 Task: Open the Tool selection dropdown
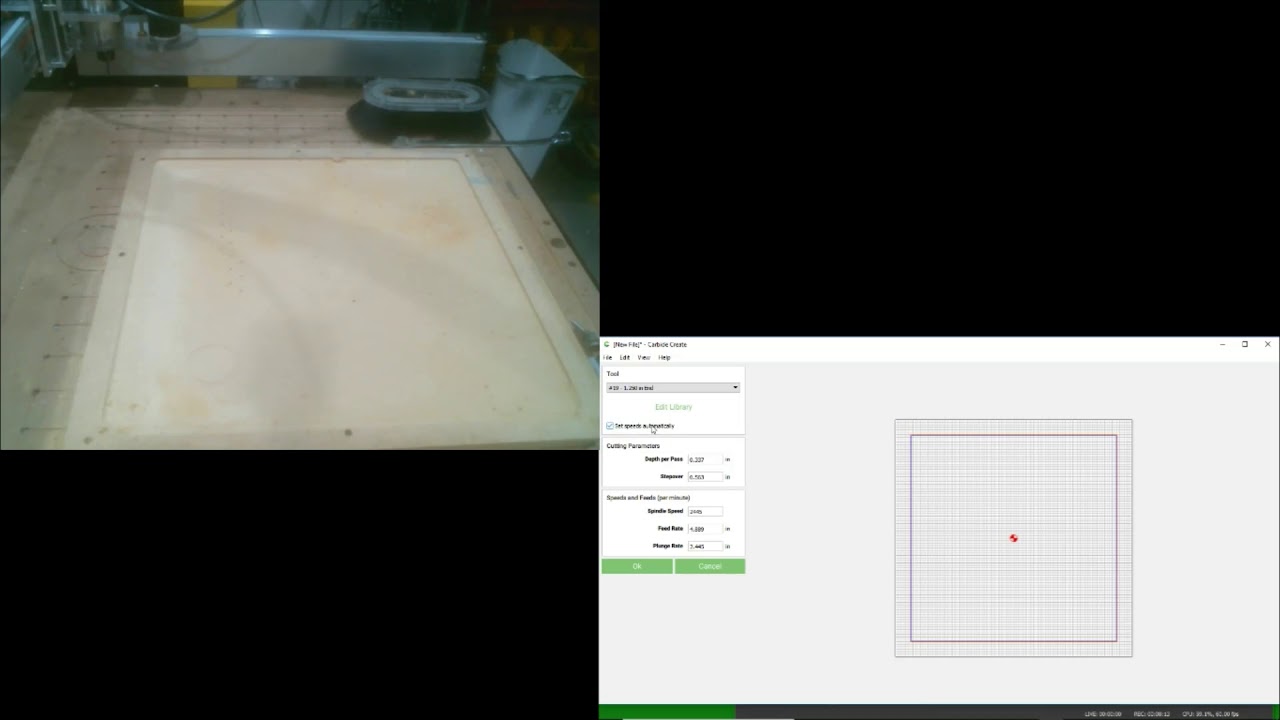tap(673, 387)
